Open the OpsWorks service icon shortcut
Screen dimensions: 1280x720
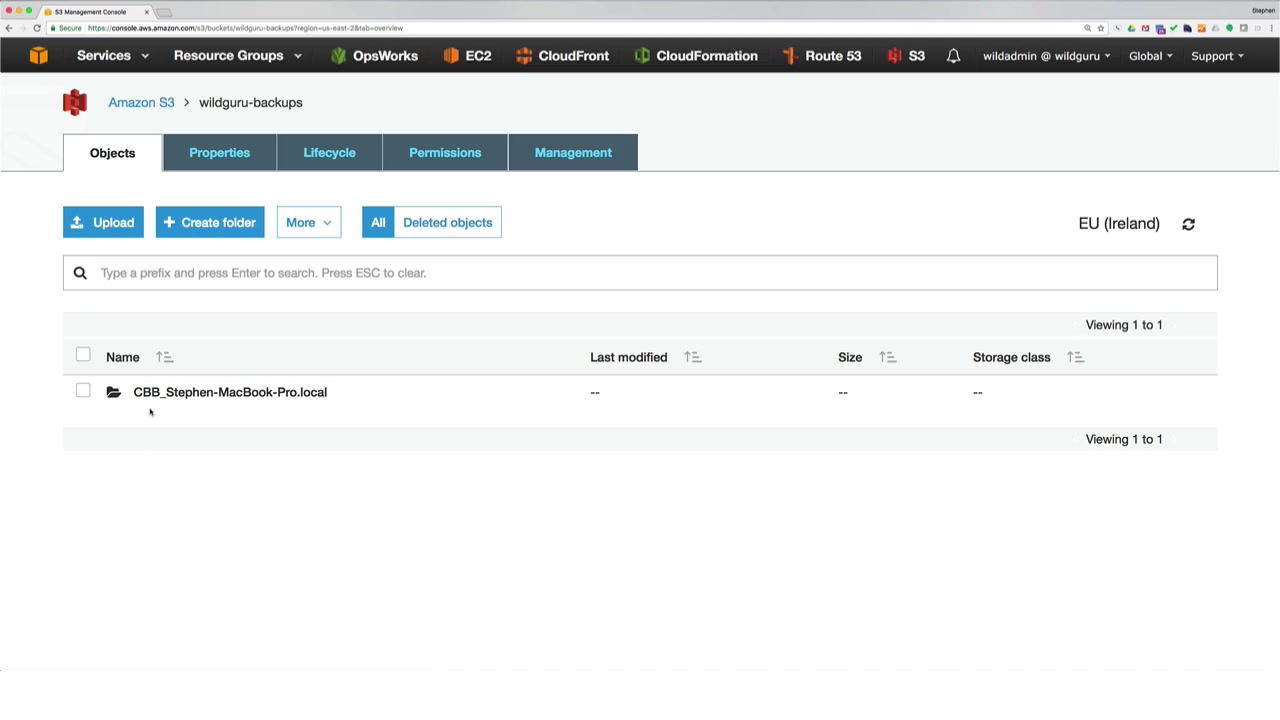[x=338, y=56]
